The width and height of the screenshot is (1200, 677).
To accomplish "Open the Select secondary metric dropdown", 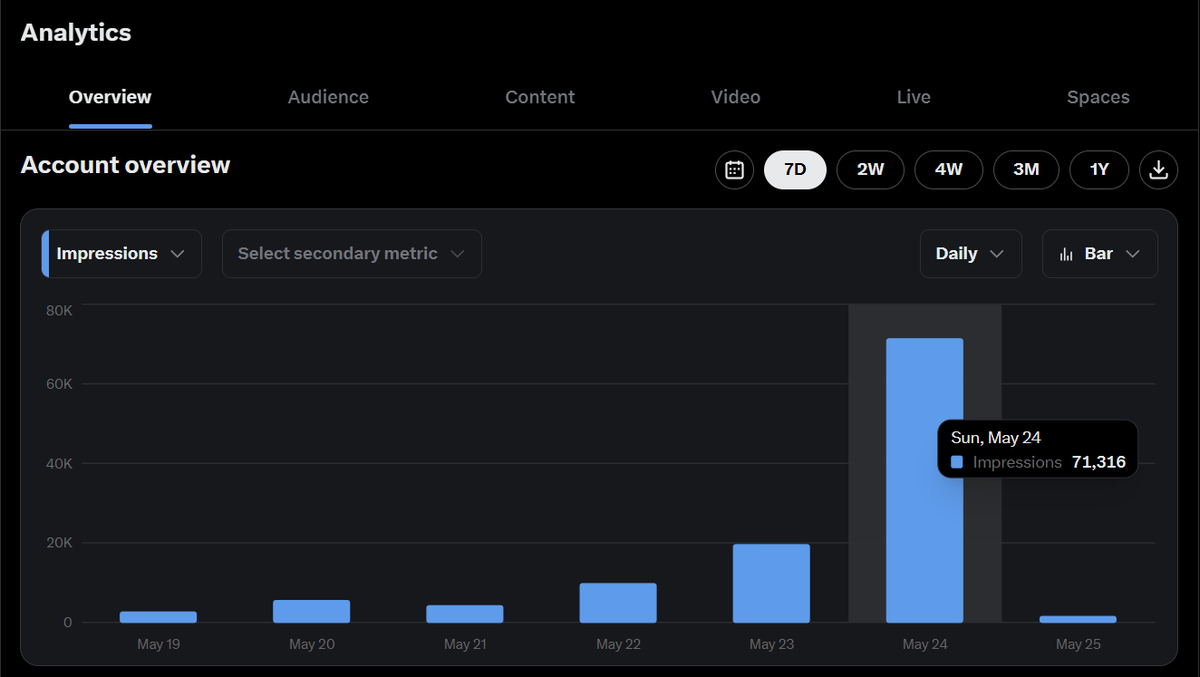I will 352,254.
